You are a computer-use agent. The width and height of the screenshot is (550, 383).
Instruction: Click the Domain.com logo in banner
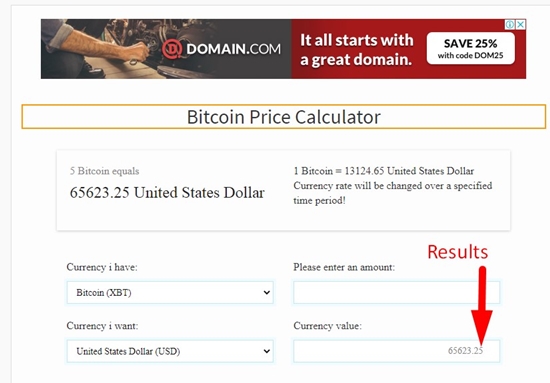tap(221, 49)
